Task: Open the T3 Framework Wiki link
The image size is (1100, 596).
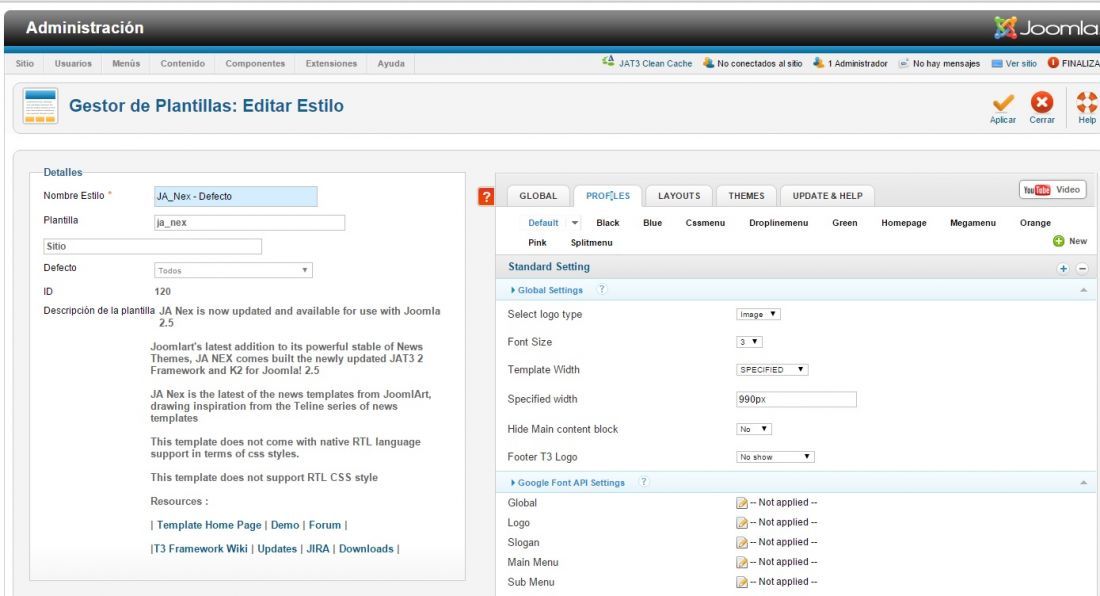Action: point(201,549)
